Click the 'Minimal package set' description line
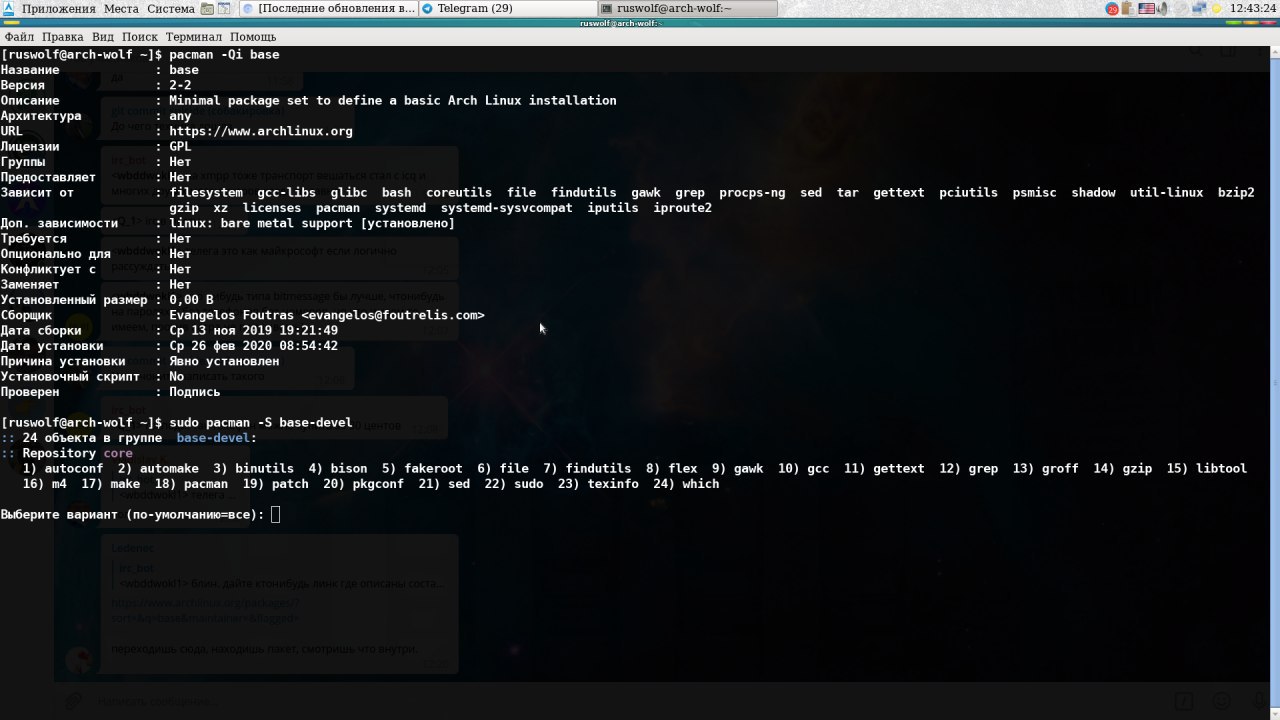Viewport: 1280px width, 720px height. (x=393, y=100)
